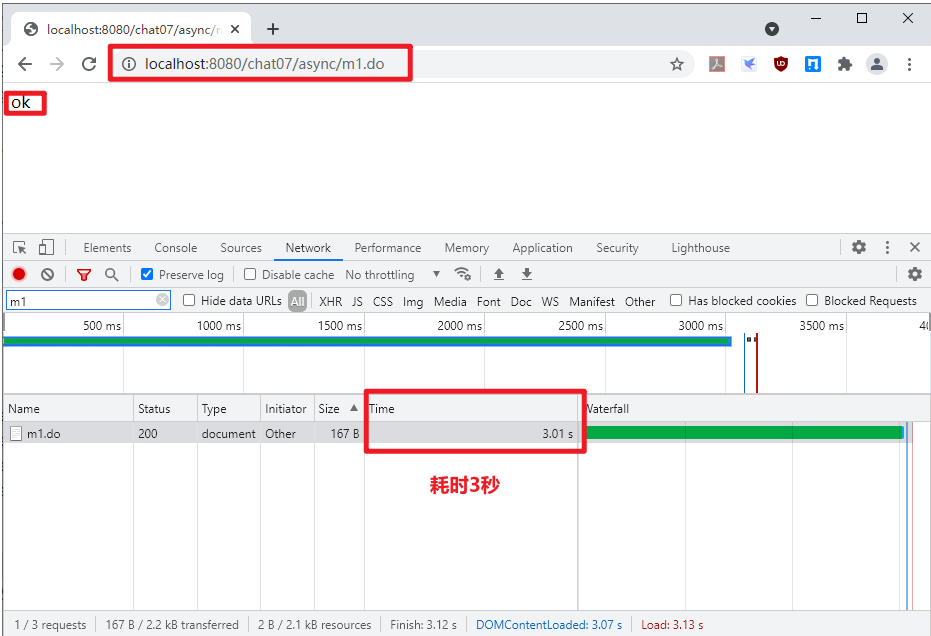Open DevTools settings gear

859,247
